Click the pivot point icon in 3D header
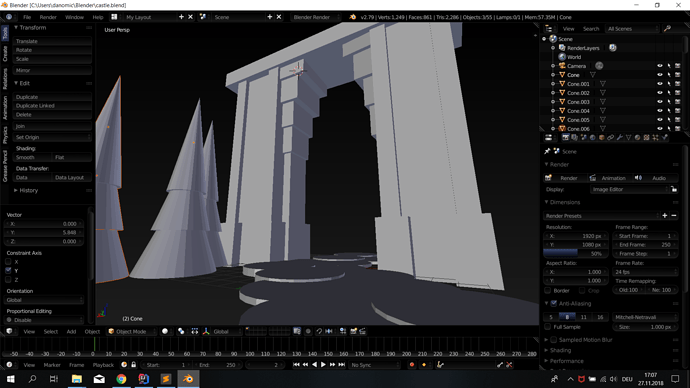Image resolution: width=690 pixels, height=388 pixels. click(181, 331)
